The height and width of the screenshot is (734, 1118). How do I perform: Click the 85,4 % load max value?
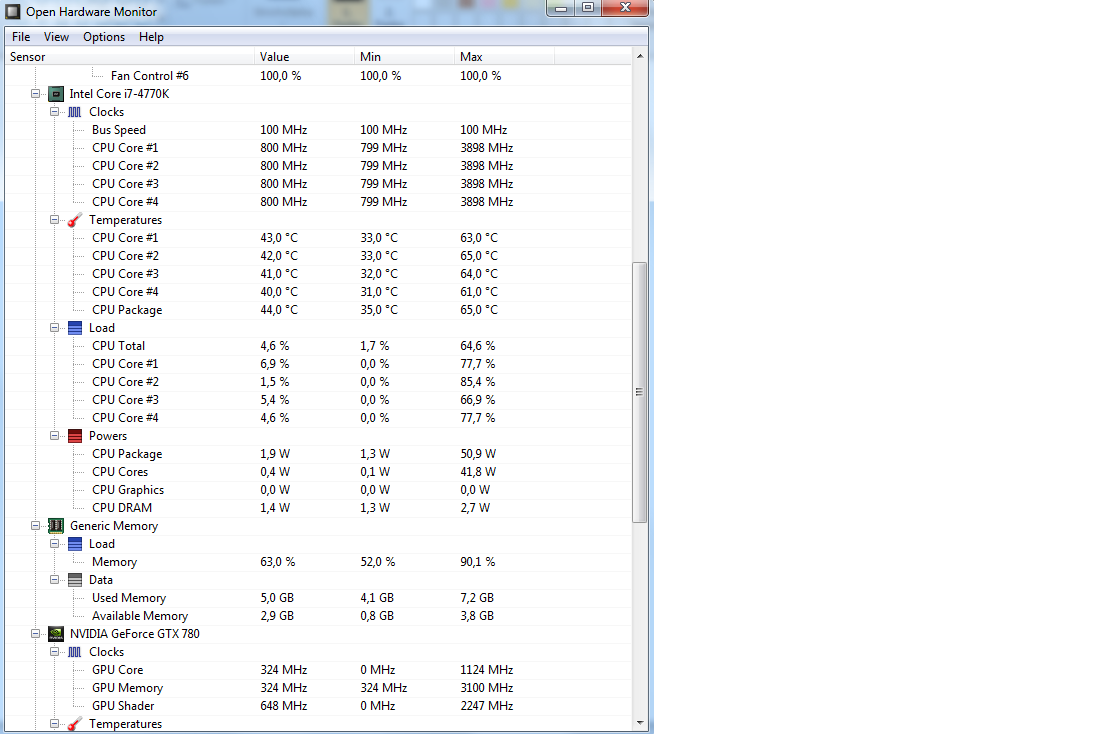click(x=478, y=382)
